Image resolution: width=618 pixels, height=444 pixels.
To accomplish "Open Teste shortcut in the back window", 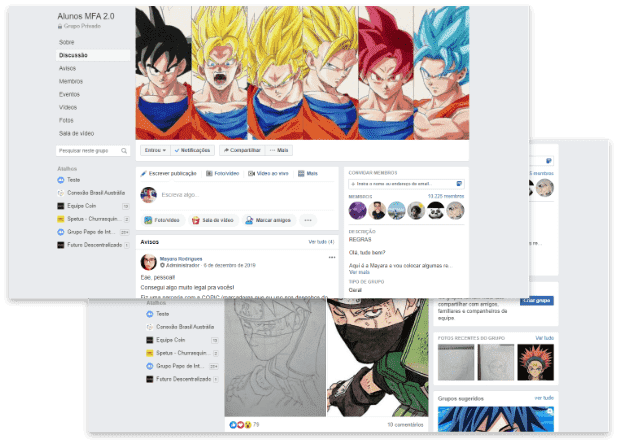I will 158,314.
